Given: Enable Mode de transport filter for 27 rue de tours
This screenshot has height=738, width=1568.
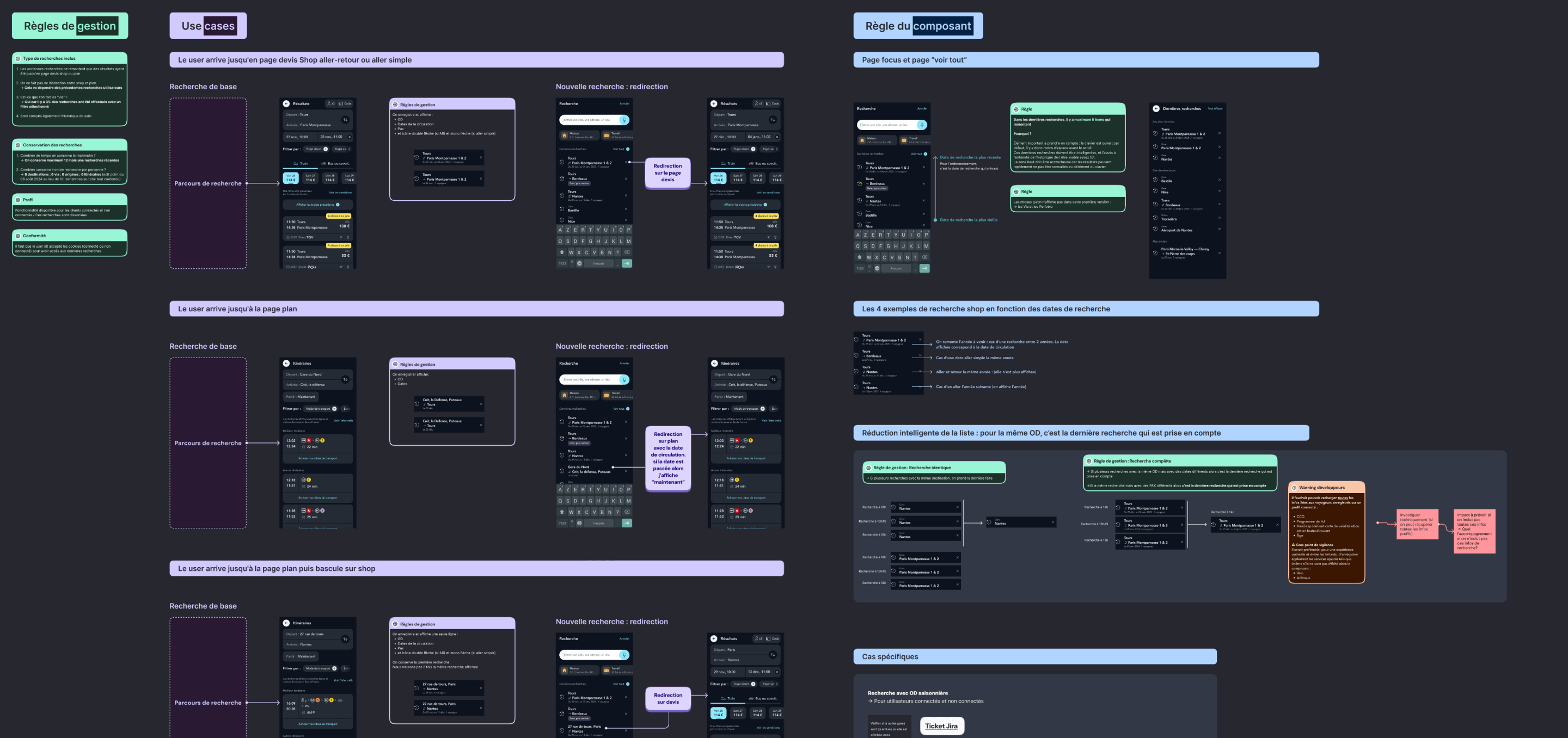Looking at the screenshot, I should coord(321,668).
